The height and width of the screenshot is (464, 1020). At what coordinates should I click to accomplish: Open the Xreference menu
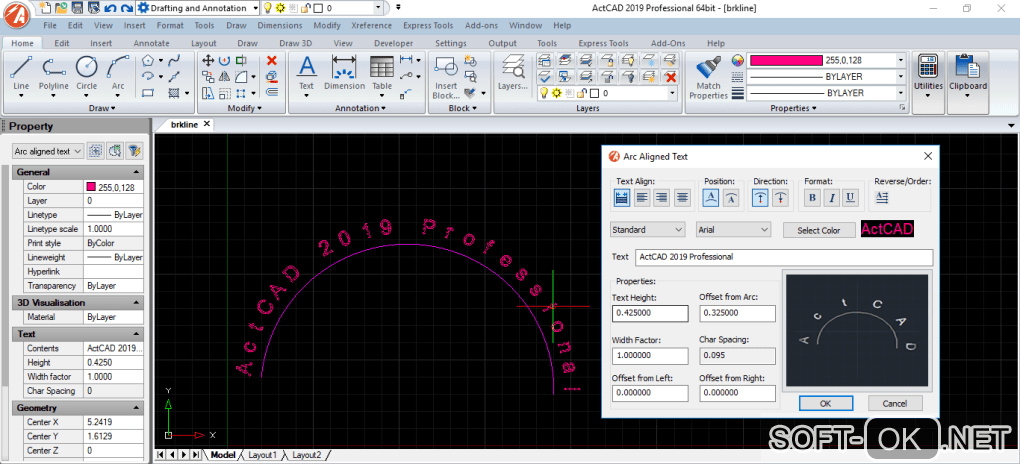(x=371, y=25)
